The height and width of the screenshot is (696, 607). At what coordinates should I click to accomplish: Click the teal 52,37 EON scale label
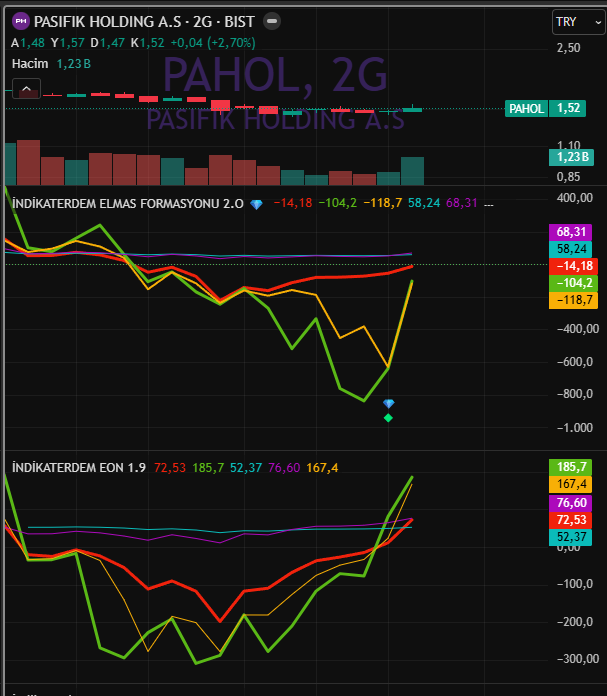571,537
